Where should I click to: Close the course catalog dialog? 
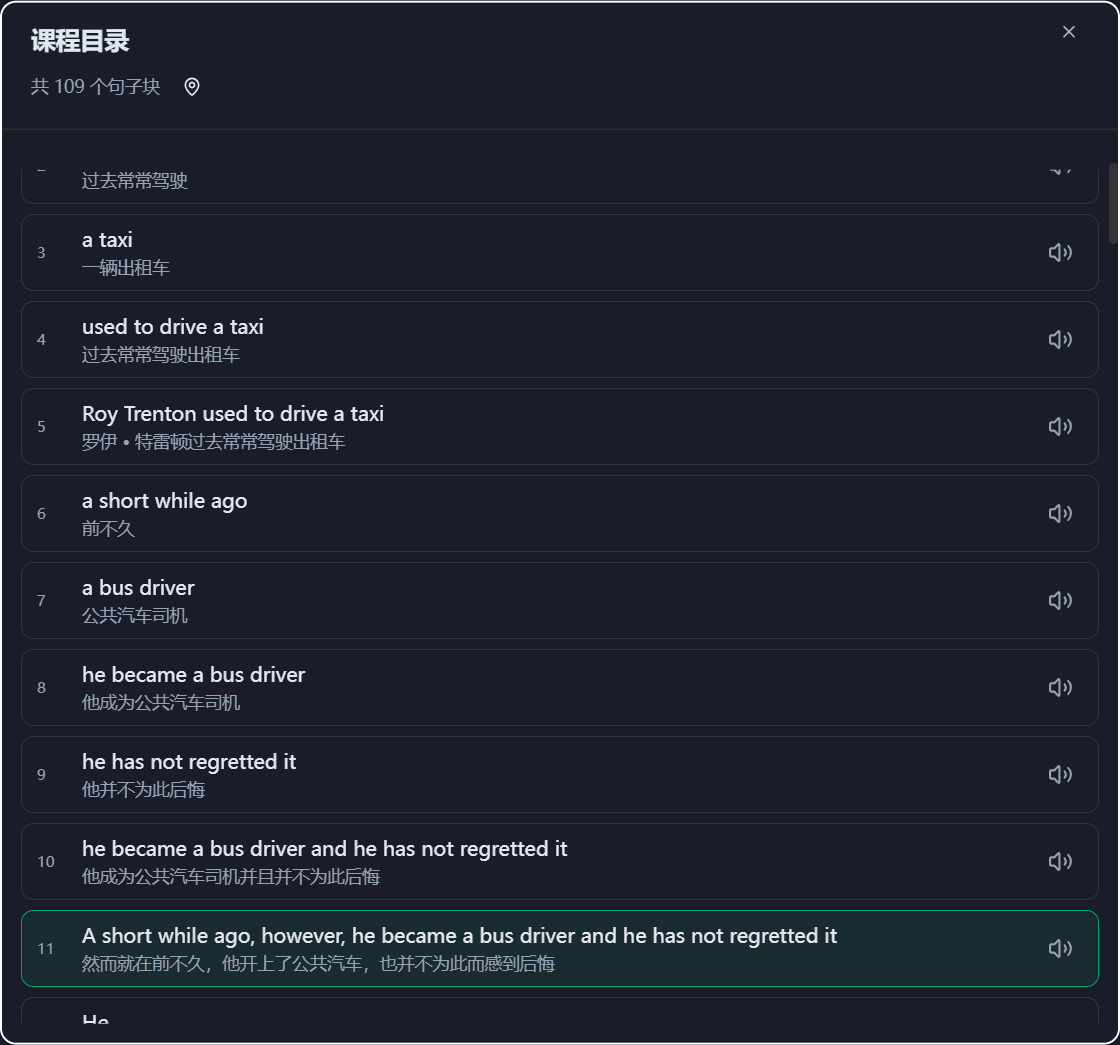[x=1069, y=32]
